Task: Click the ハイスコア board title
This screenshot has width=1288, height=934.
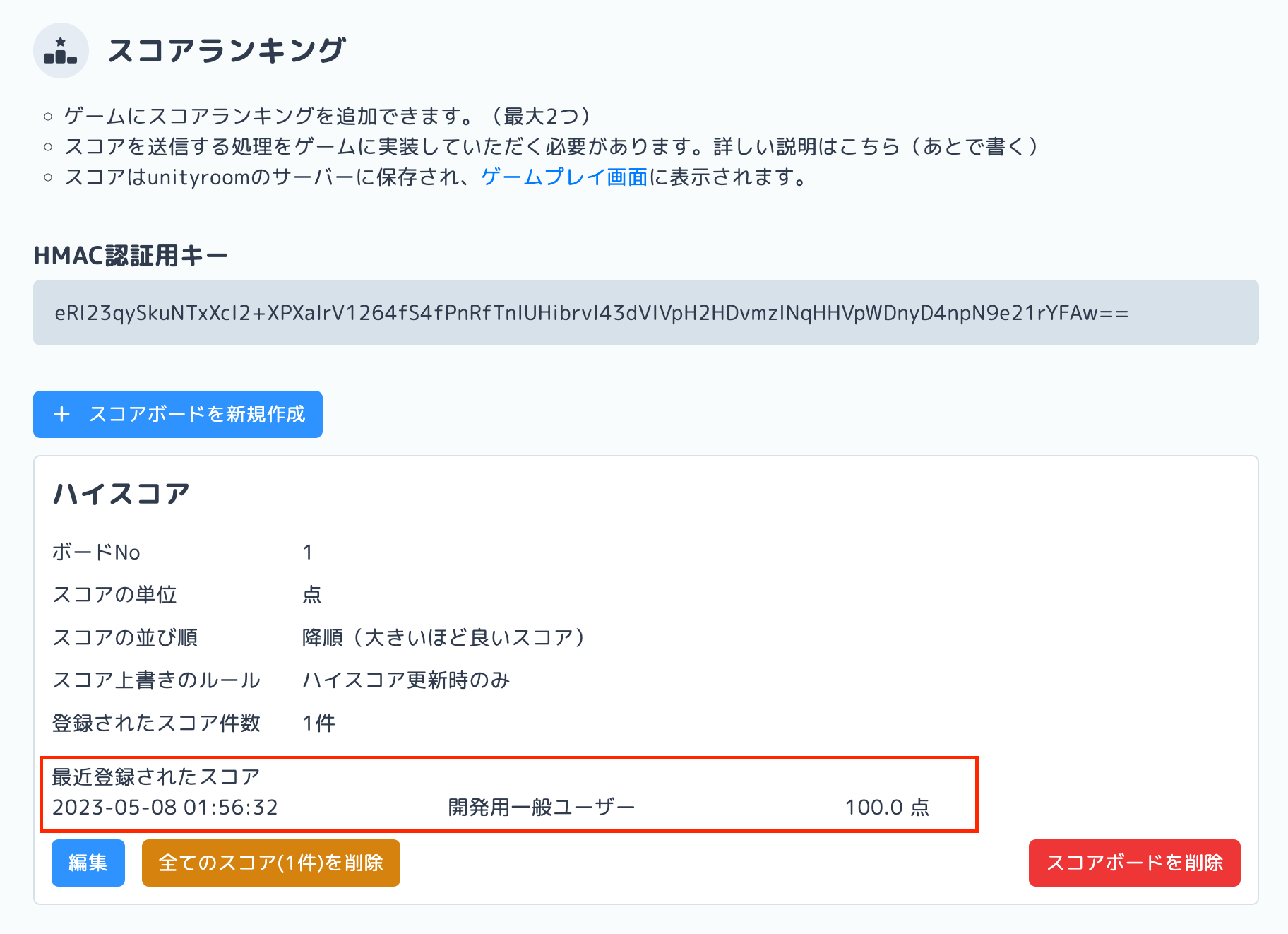Action: click(121, 493)
